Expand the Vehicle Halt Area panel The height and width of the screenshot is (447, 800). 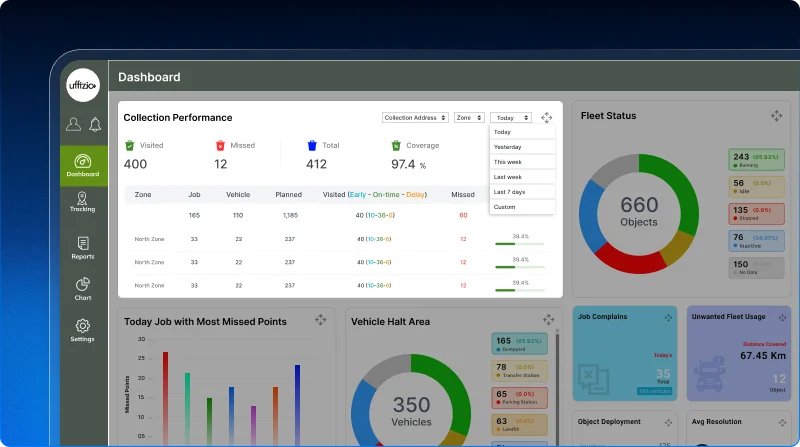pos(548,320)
